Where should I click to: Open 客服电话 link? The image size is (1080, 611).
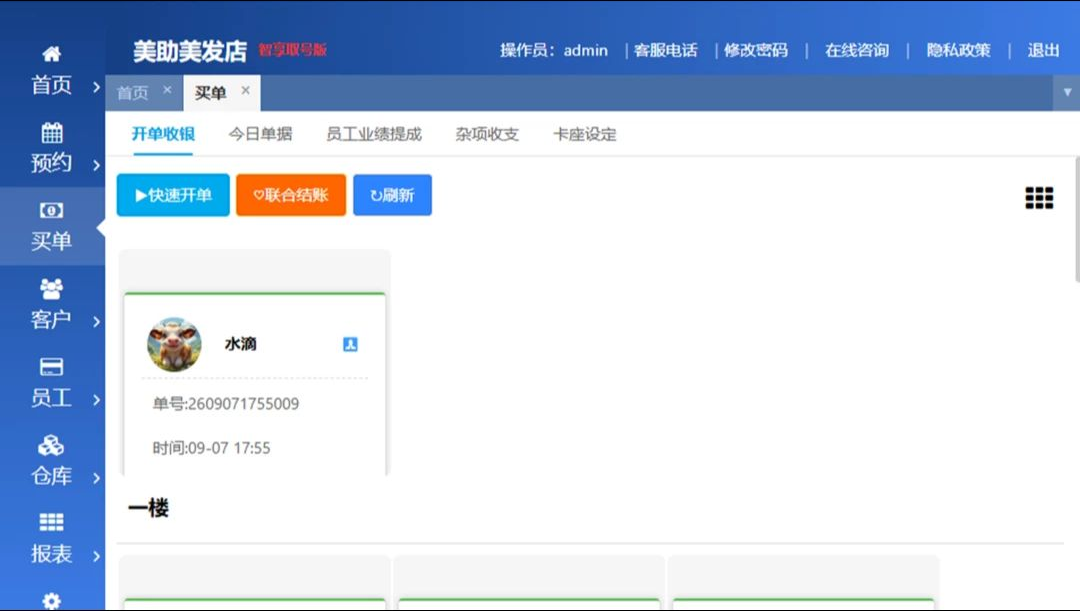(x=665, y=50)
